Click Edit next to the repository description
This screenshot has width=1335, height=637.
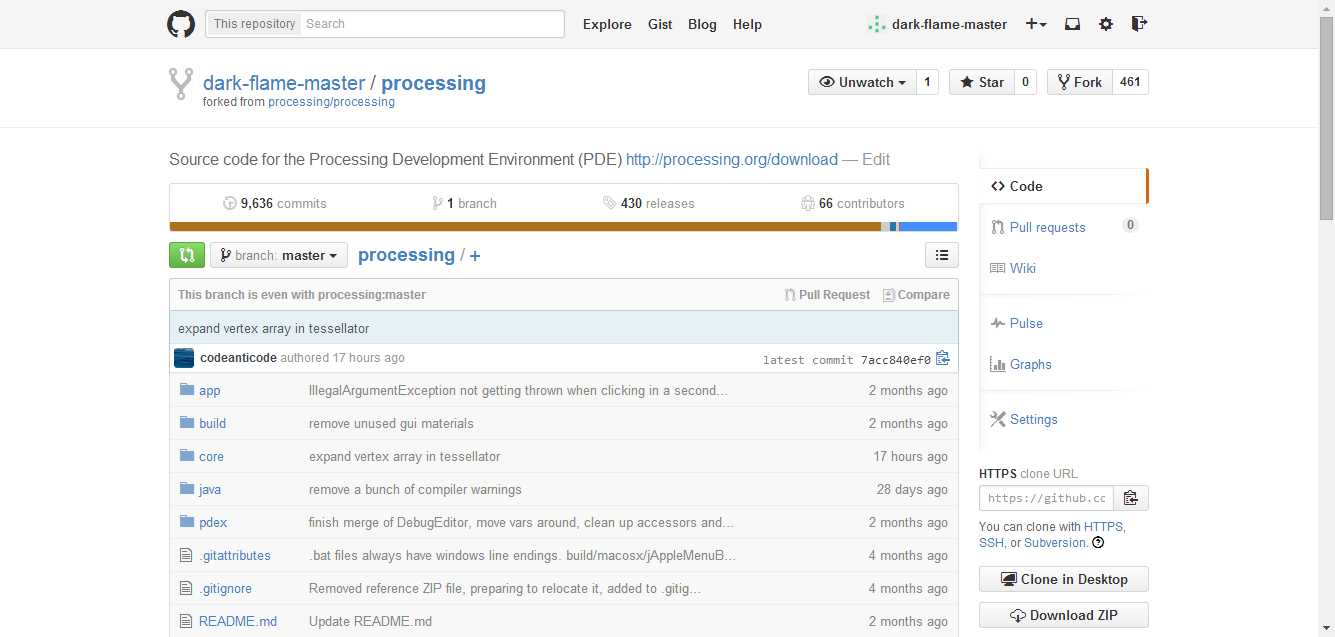pos(876,159)
